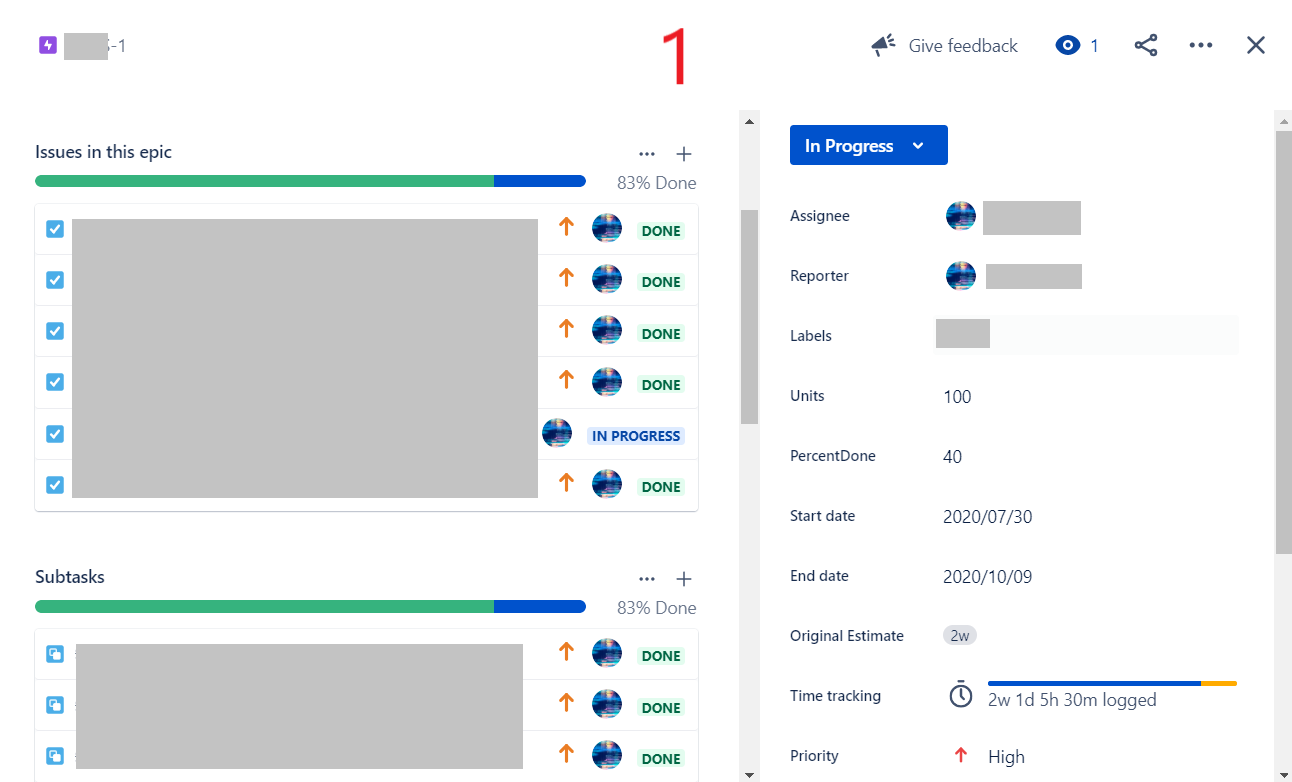Click the right panel scroll down arrow
Image resolution: width=1292 pixels, height=782 pixels.
pos(1283,774)
